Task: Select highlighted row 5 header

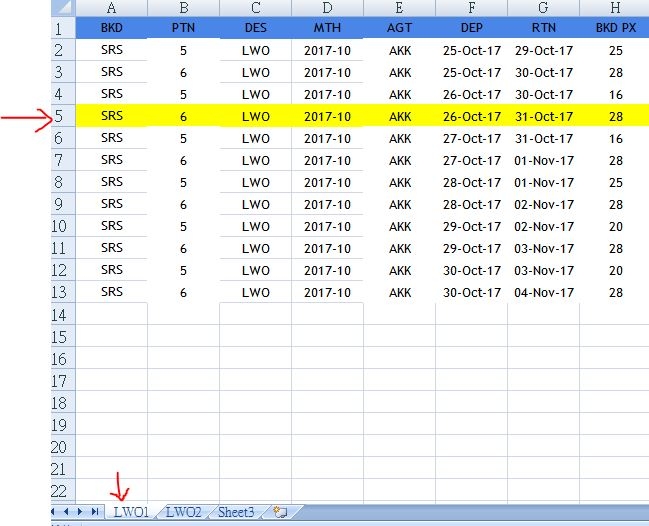Action: [x=63, y=116]
